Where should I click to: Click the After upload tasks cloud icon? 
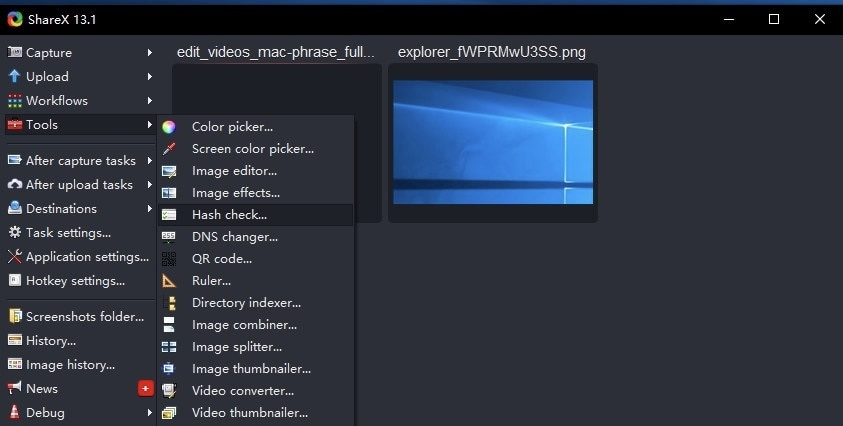pyautogui.click(x=15, y=184)
